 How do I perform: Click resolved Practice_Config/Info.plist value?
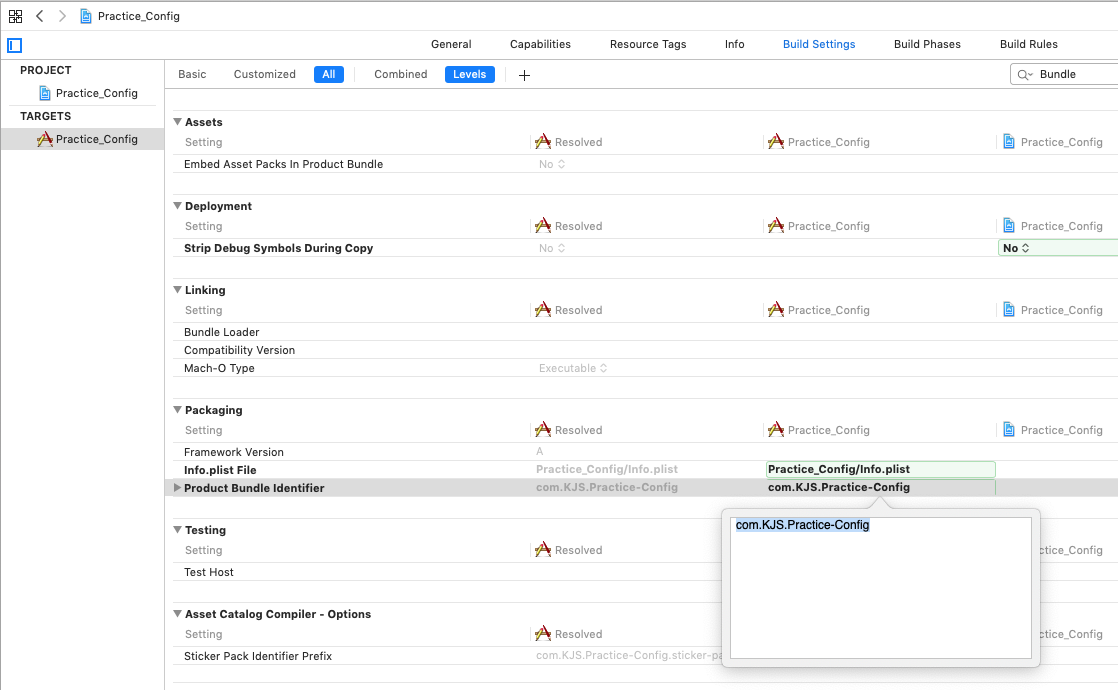pyautogui.click(x=607, y=469)
